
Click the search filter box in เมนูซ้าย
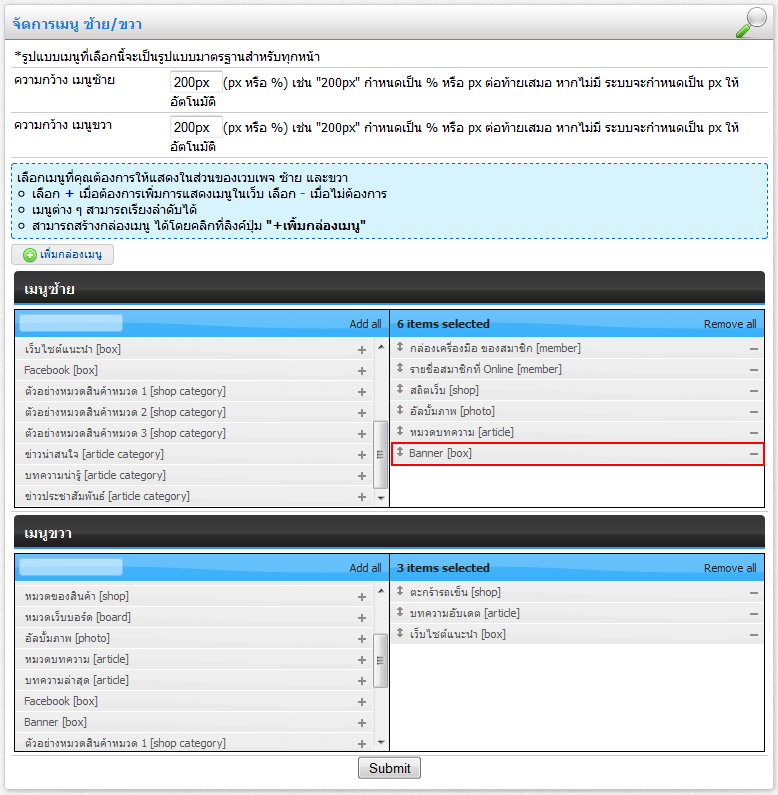(x=71, y=323)
